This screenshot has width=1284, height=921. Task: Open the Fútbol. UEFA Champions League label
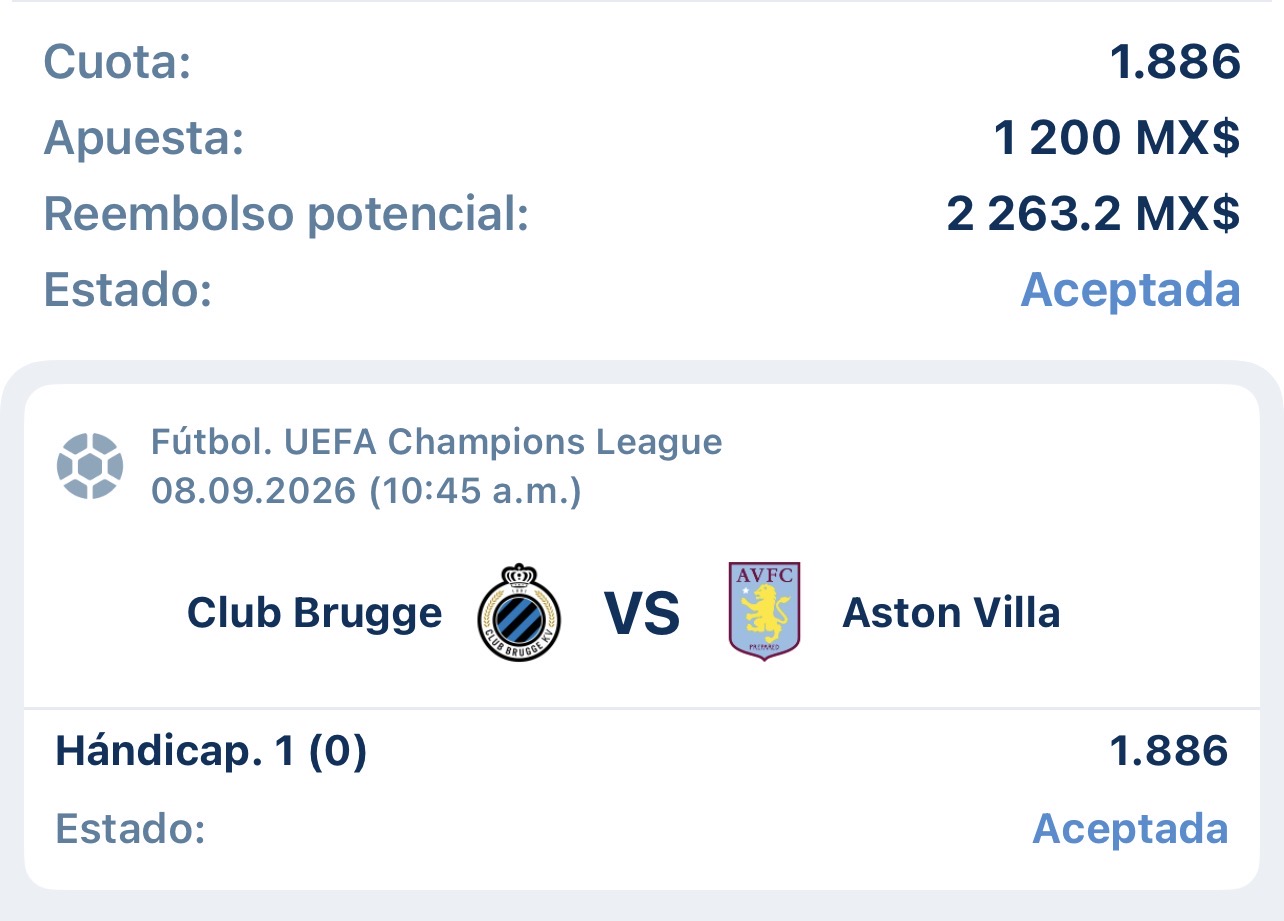(436, 441)
